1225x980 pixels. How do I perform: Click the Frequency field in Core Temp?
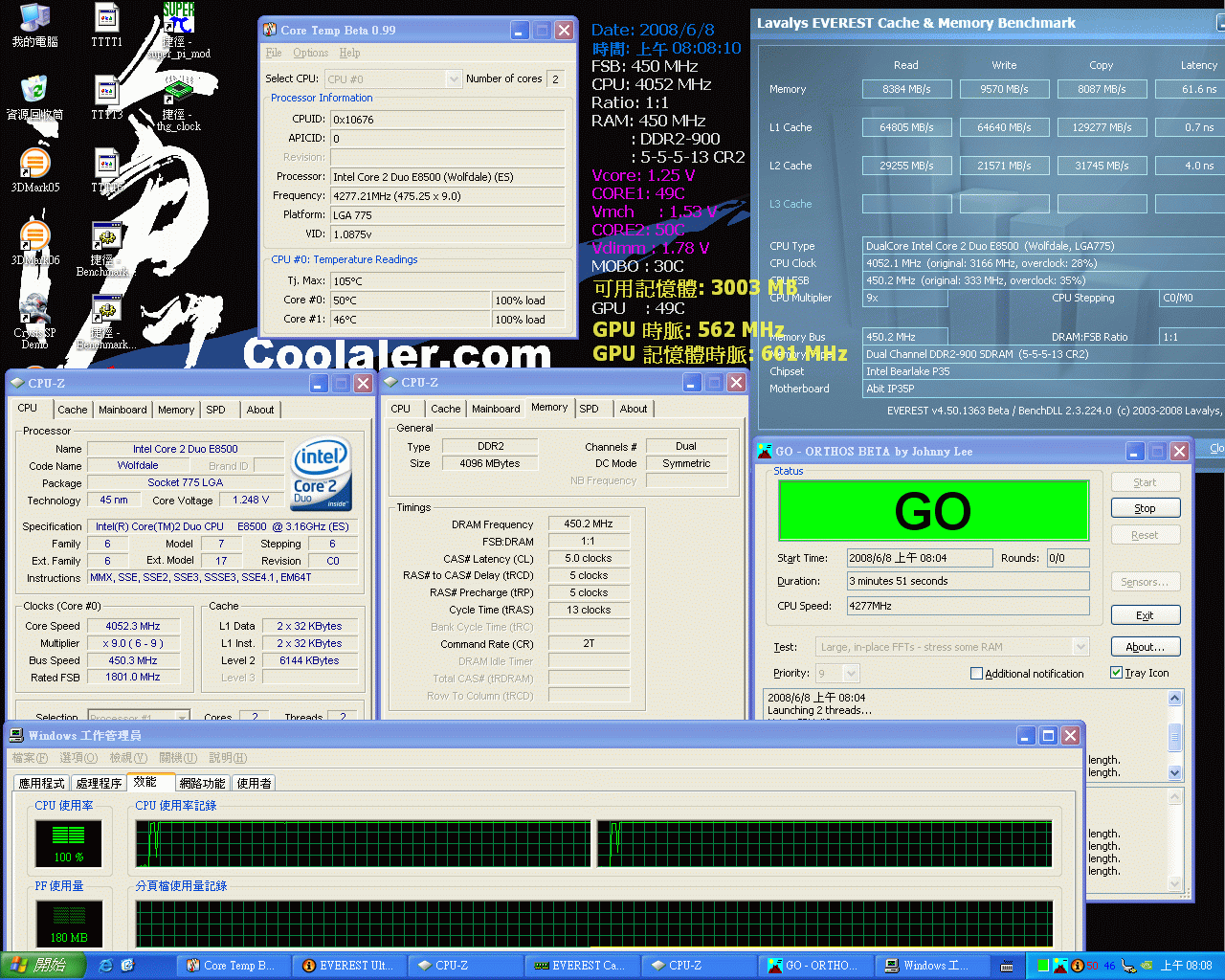coord(448,196)
